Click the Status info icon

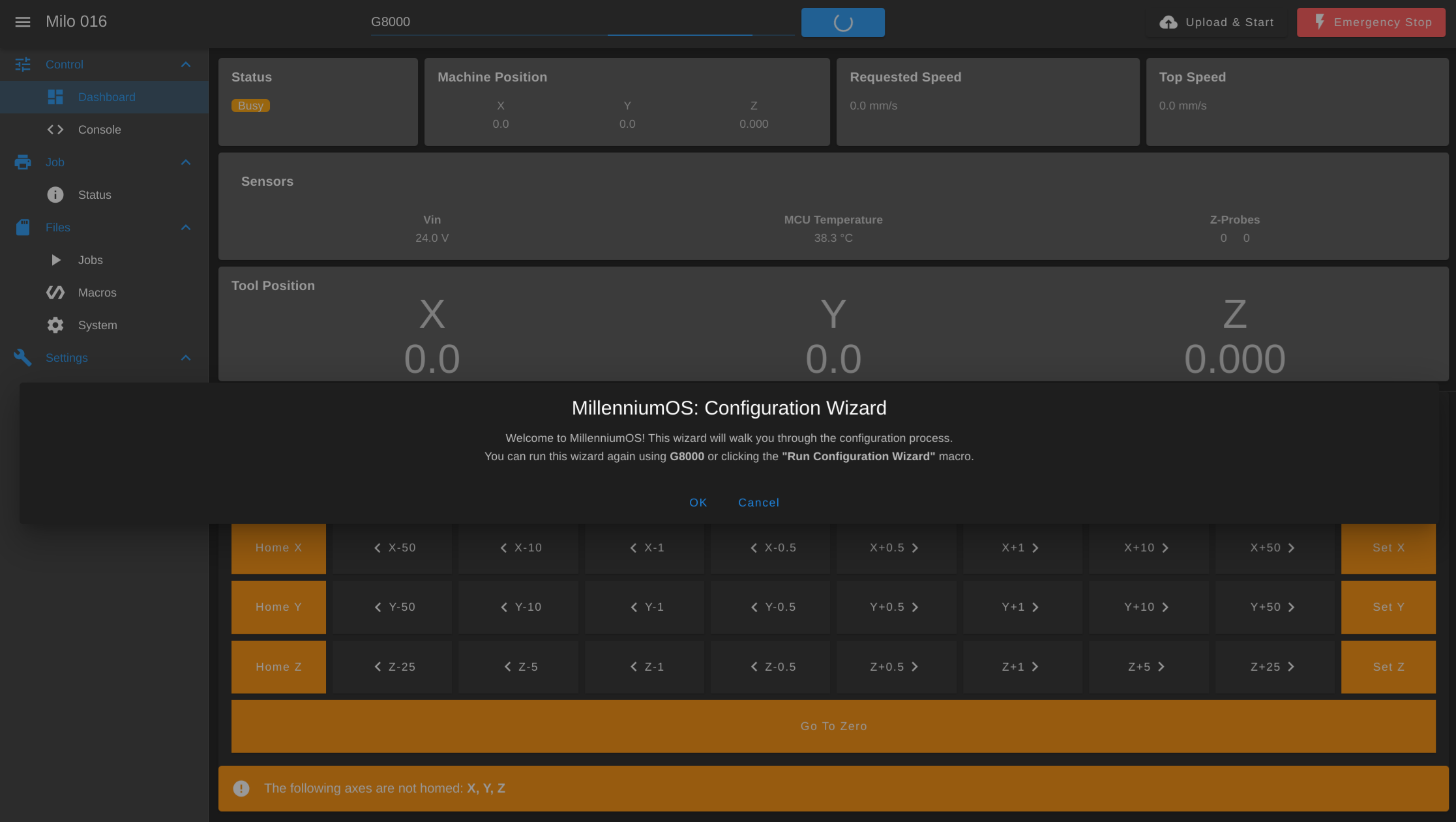[55, 195]
